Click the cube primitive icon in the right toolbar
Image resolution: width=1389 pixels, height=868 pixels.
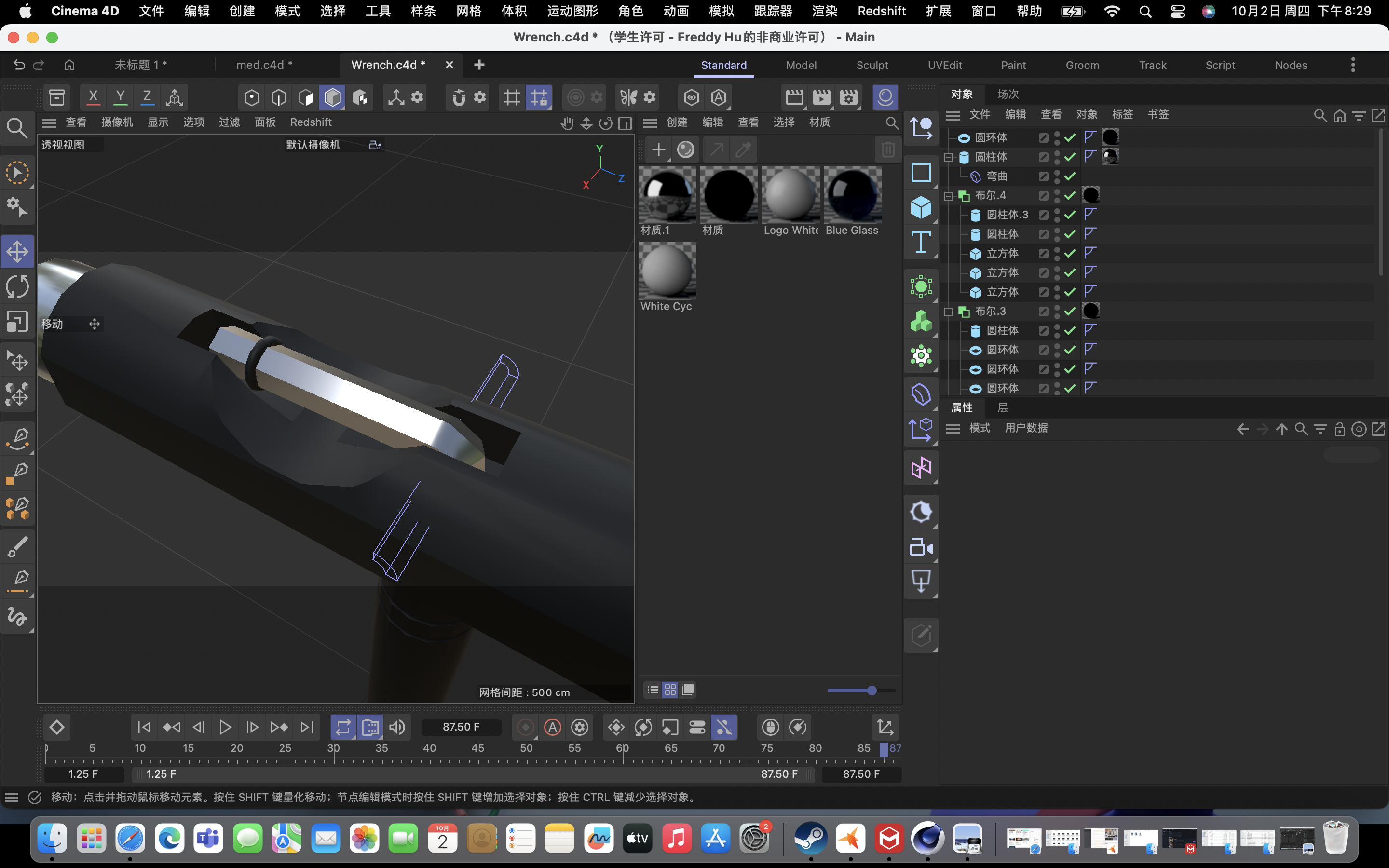(x=921, y=208)
